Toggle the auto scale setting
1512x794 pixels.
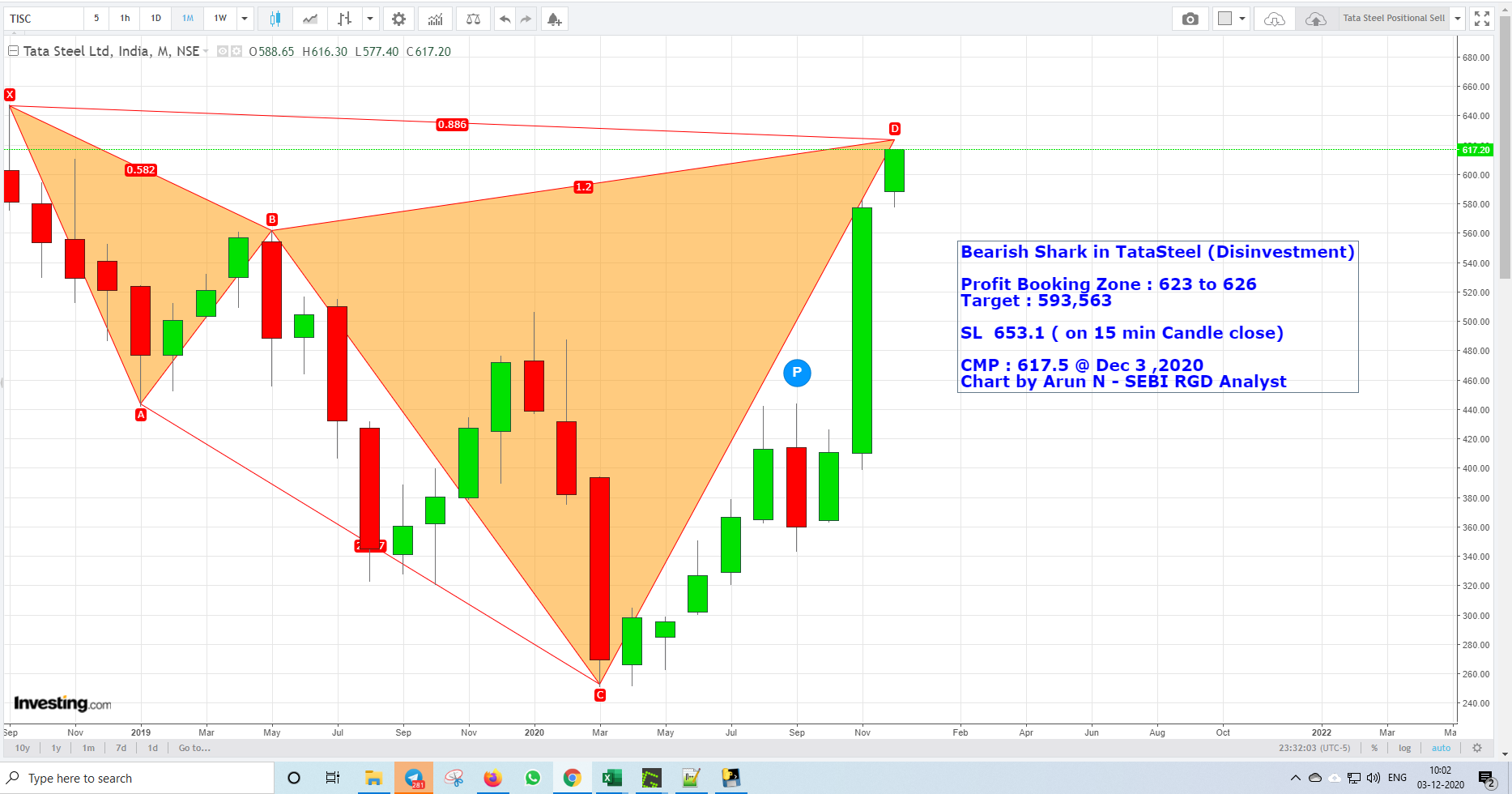coord(1442,748)
